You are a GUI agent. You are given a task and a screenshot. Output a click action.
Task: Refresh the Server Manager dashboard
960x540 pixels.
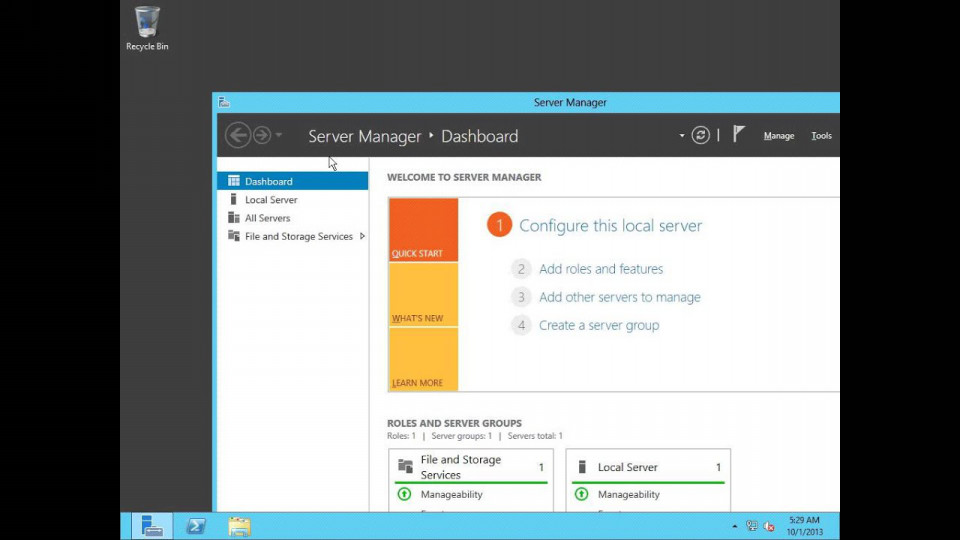point(700,135)
